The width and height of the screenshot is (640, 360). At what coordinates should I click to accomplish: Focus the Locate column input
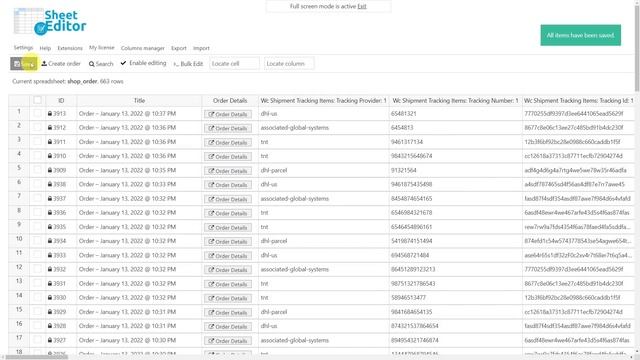[x=289, y=64]
